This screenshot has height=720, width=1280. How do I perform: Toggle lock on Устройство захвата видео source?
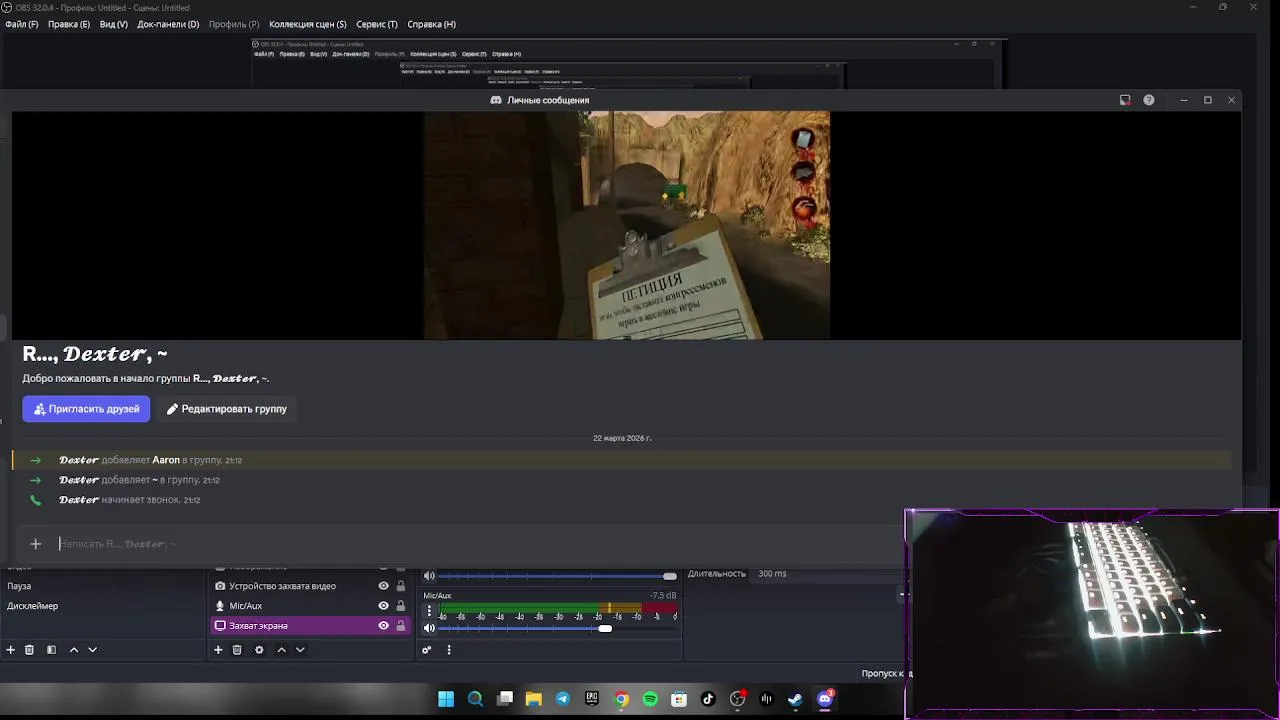(401, 586)
